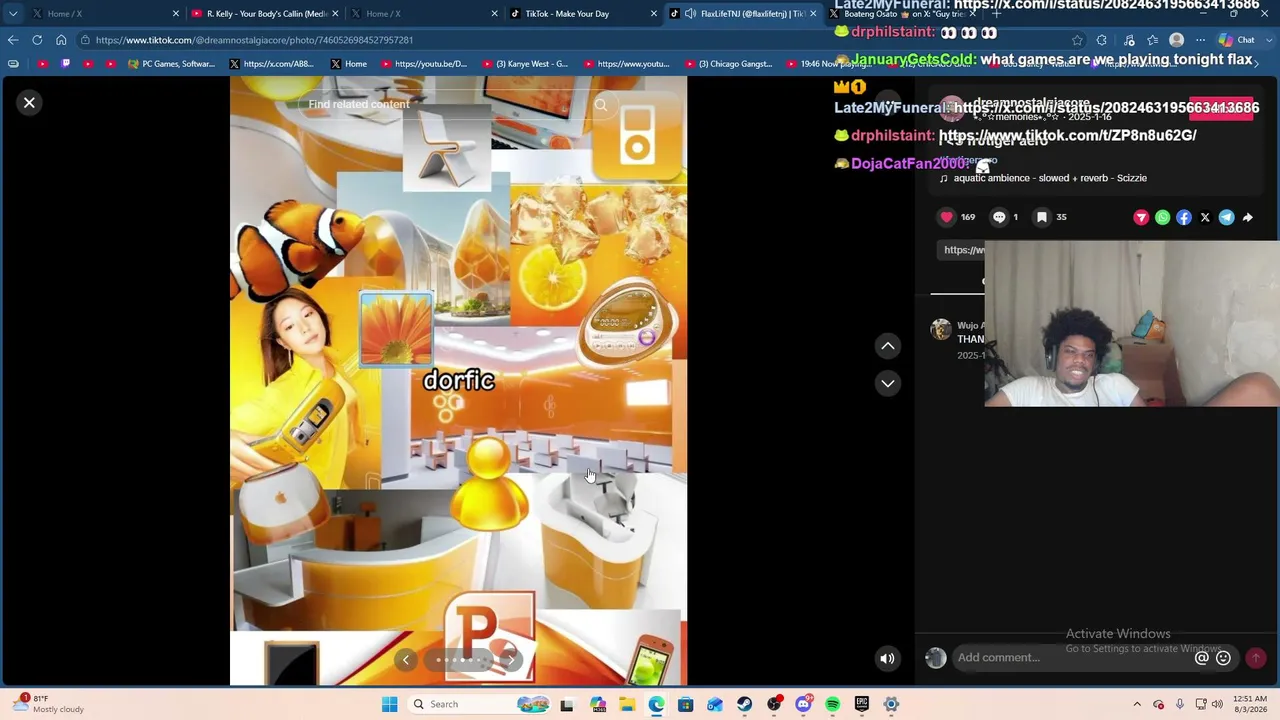Show the previous photo in the slideshow

(406, 659)
